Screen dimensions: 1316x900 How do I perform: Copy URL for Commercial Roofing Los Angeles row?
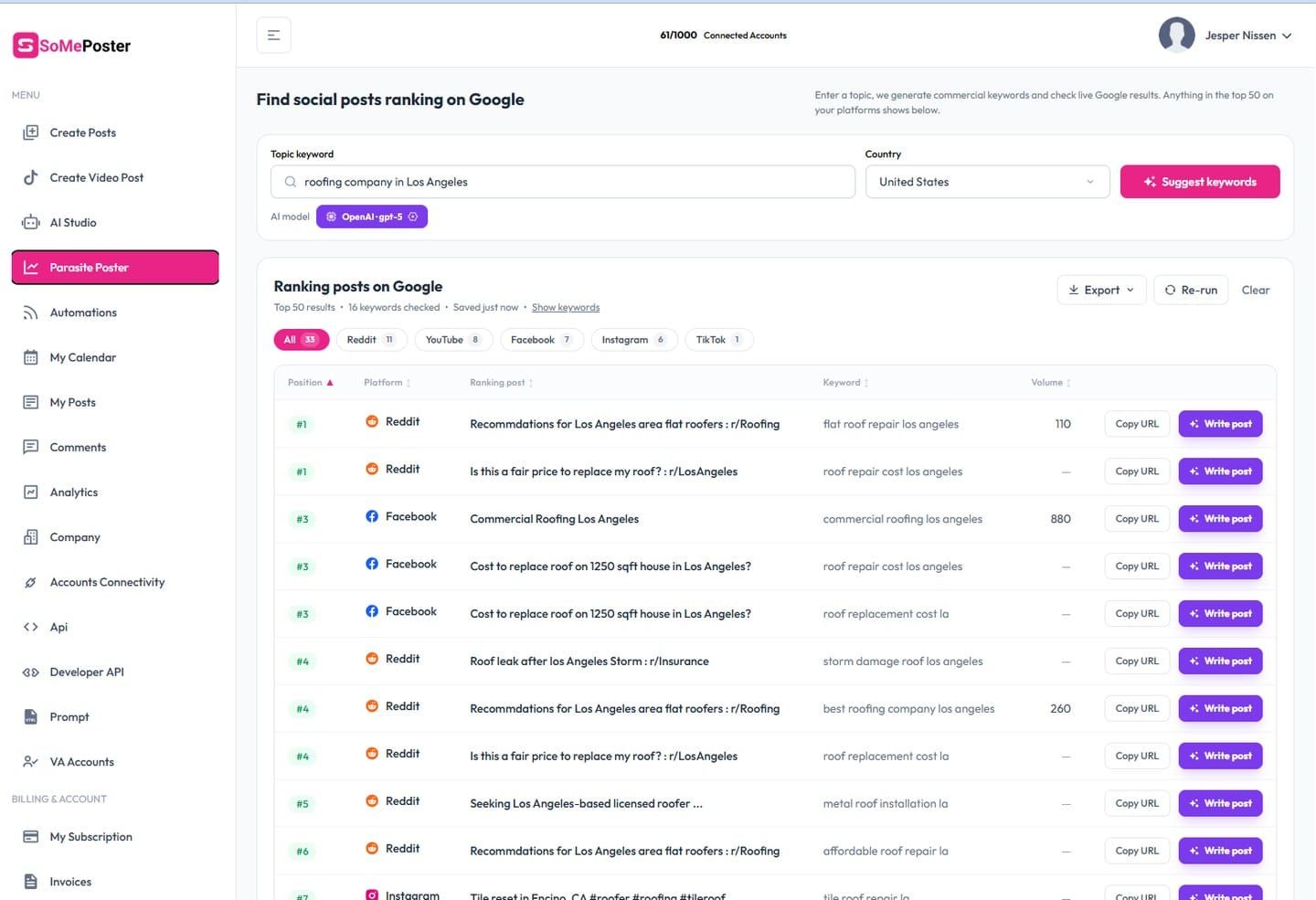[1137, 519]
